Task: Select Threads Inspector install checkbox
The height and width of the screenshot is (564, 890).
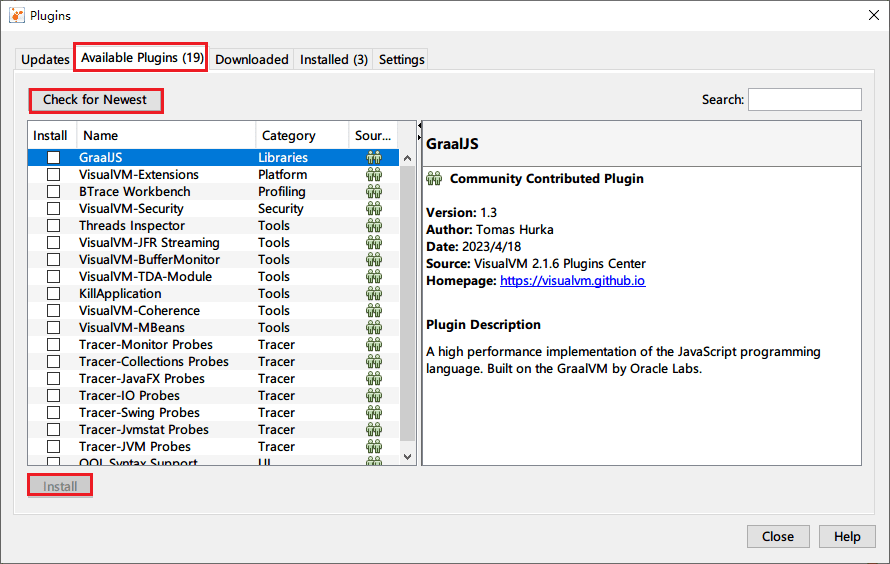Action: tap(53, 226)
